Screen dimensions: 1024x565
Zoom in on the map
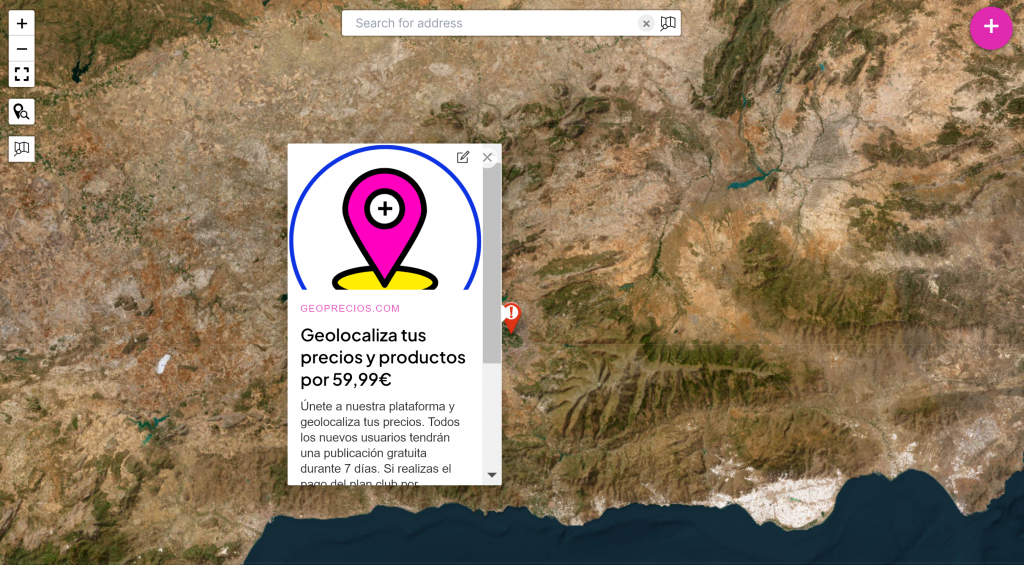pyautogui.click(x=22, y=23)
